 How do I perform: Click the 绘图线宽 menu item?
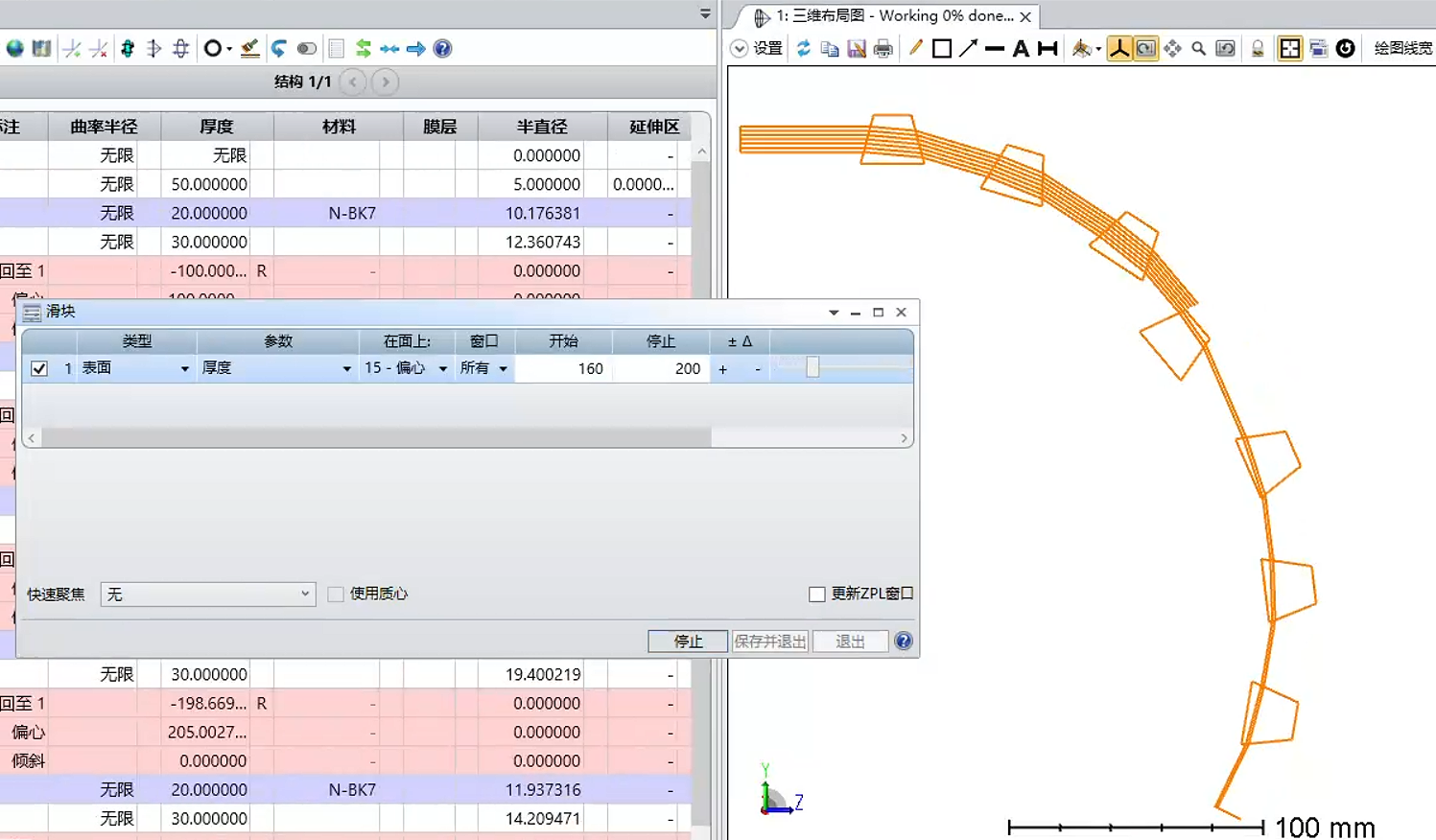(1402, 48)
